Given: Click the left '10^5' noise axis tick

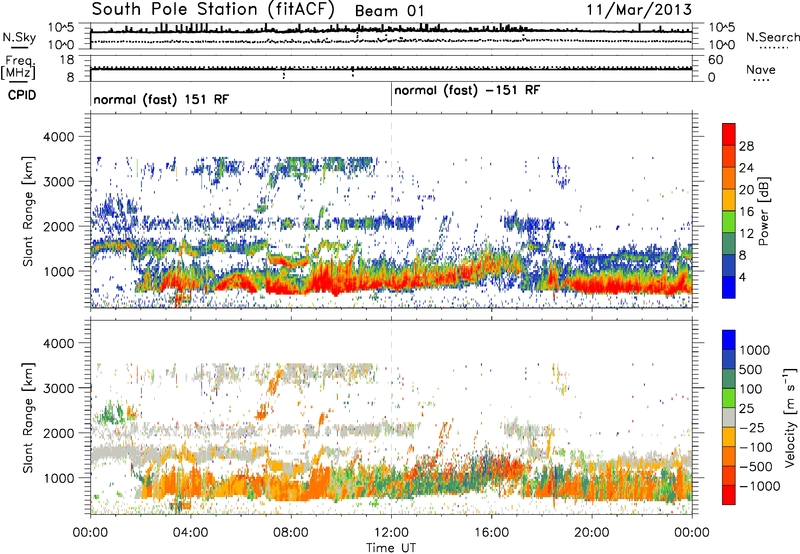Looking at the screenshot, I should tap(61, 27).
